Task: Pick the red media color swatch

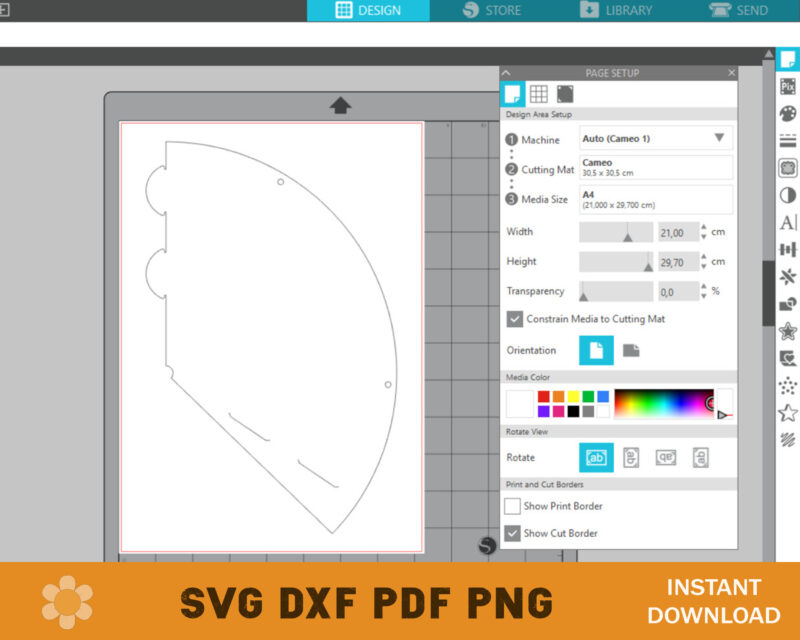Action: 544,397
